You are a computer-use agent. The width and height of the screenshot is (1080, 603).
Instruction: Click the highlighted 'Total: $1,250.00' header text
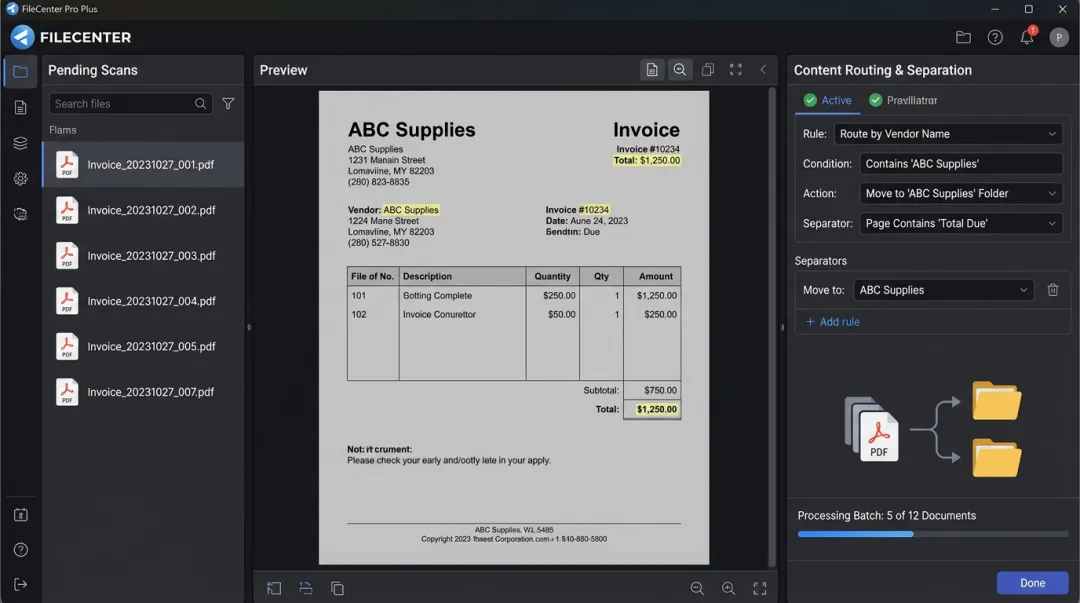pos(647,160)
